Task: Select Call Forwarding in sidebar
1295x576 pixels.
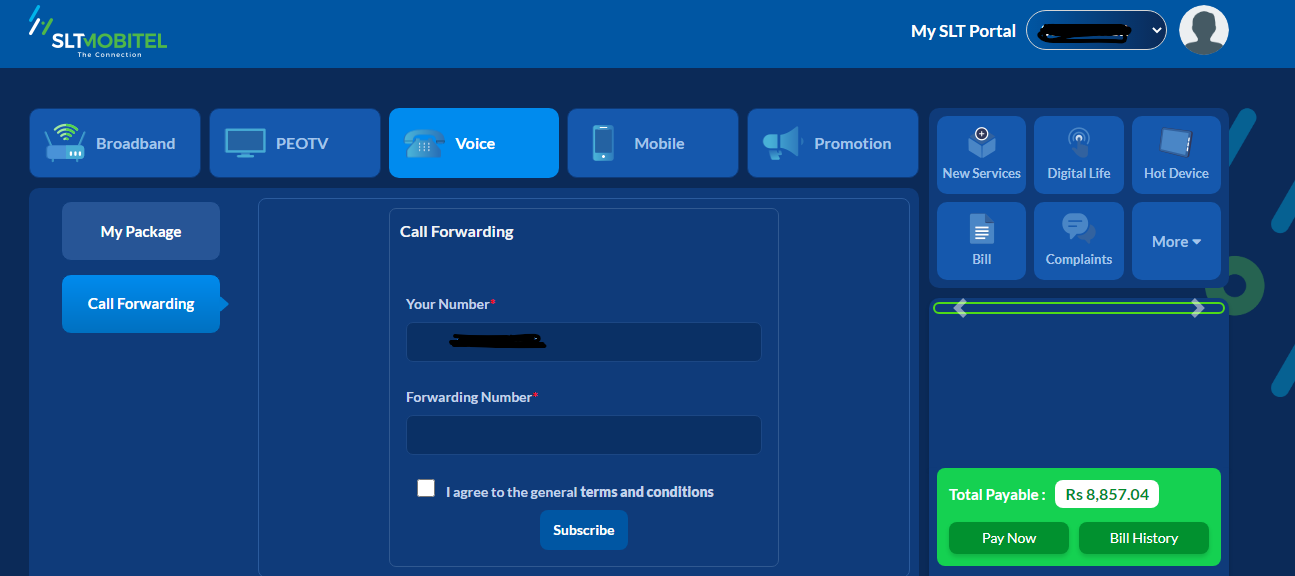Action: click(141, 304)
